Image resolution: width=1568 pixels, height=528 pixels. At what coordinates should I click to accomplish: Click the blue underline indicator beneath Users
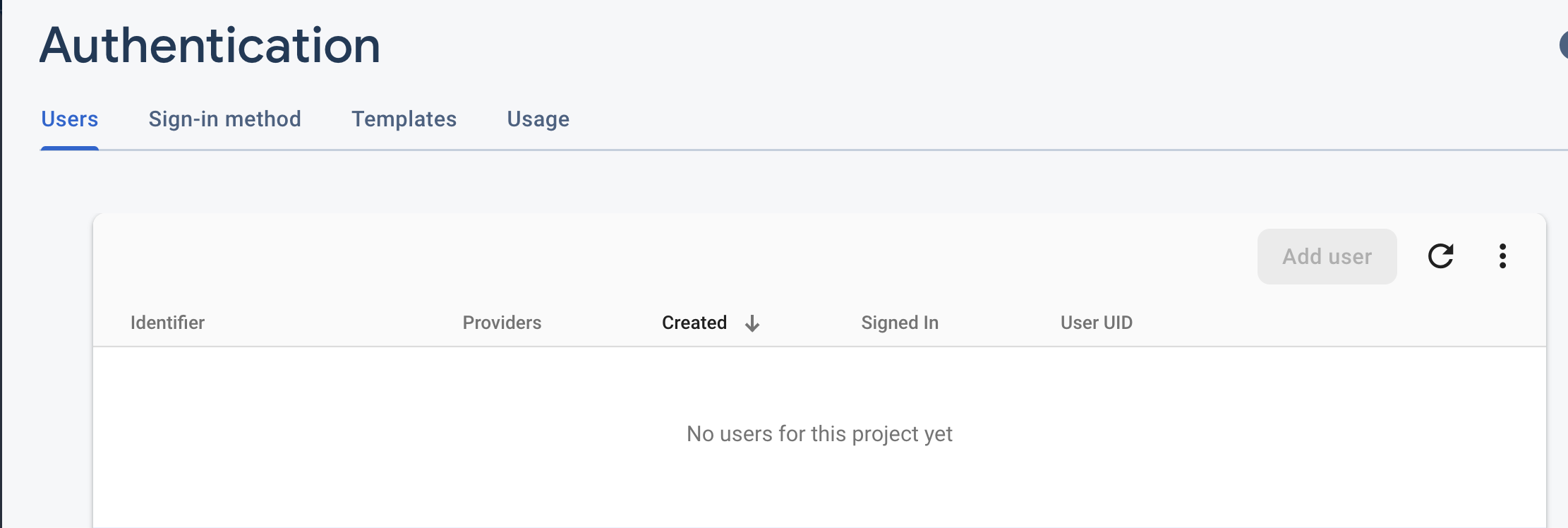(69, 148)
